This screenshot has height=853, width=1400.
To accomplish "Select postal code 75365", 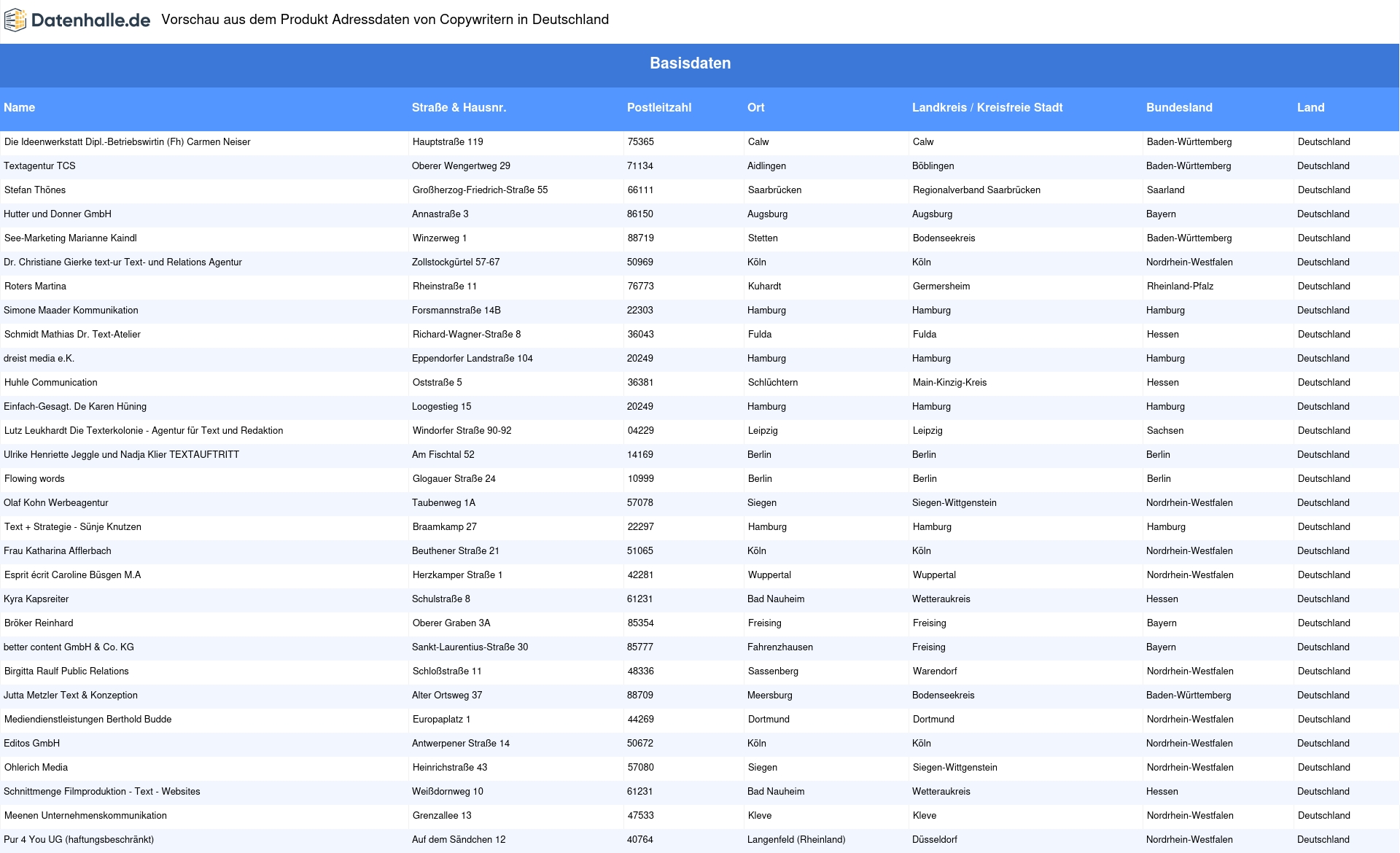I will [640, 142].
